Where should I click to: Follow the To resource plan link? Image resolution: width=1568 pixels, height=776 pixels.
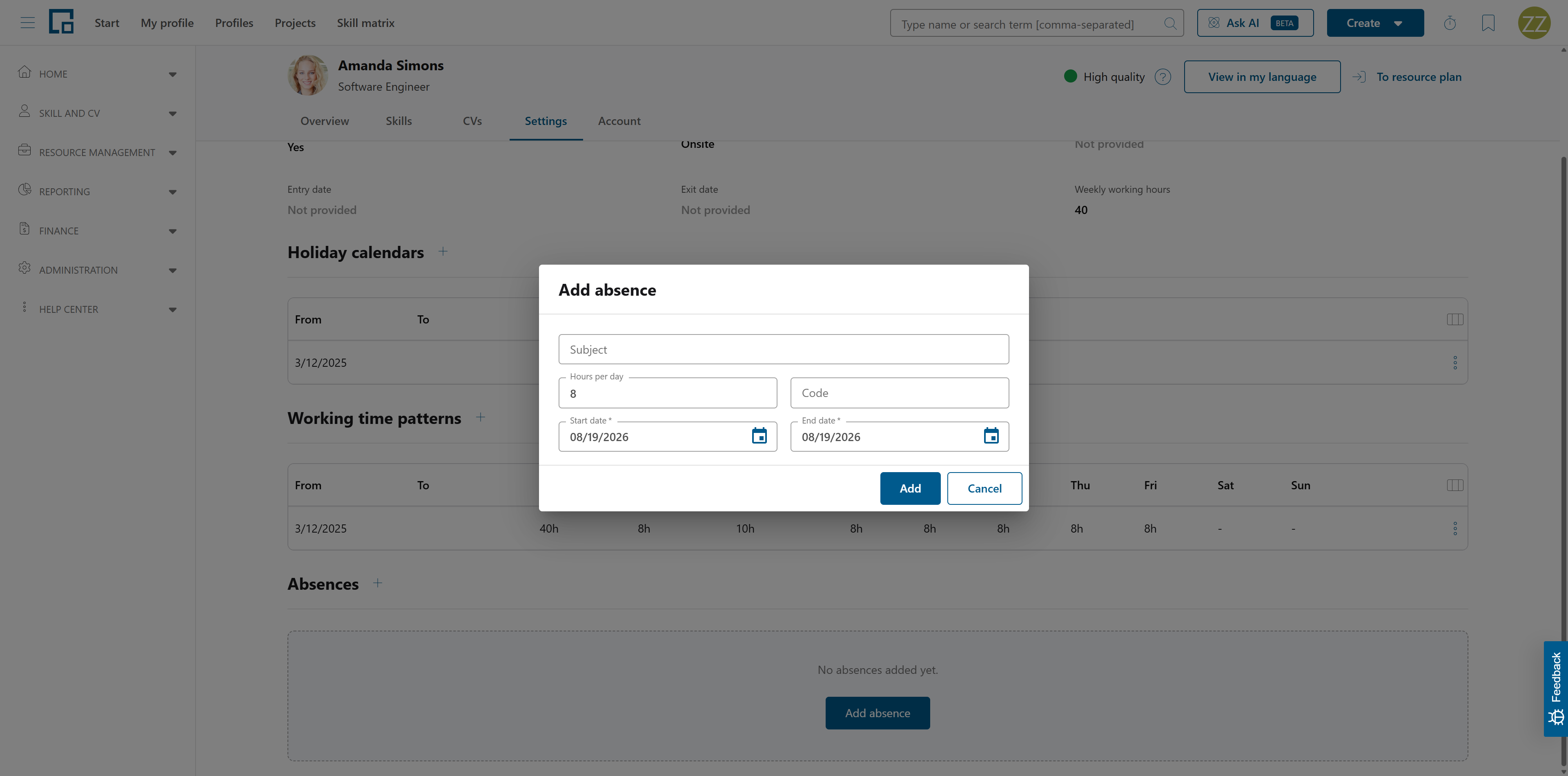point(1408,77)
